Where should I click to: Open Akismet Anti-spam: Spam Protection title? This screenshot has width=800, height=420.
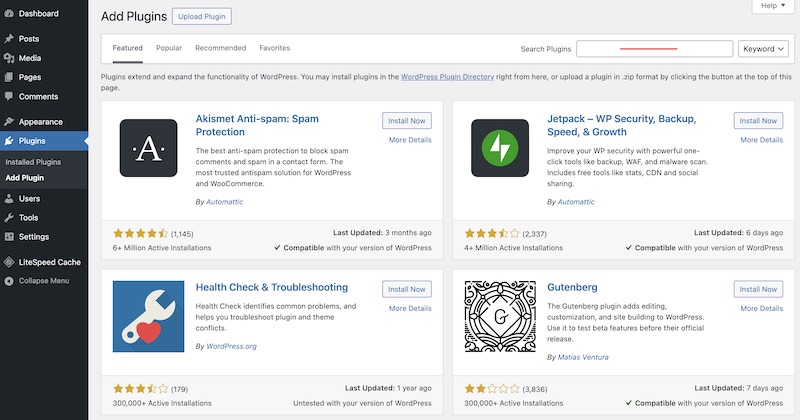[257, 125]
